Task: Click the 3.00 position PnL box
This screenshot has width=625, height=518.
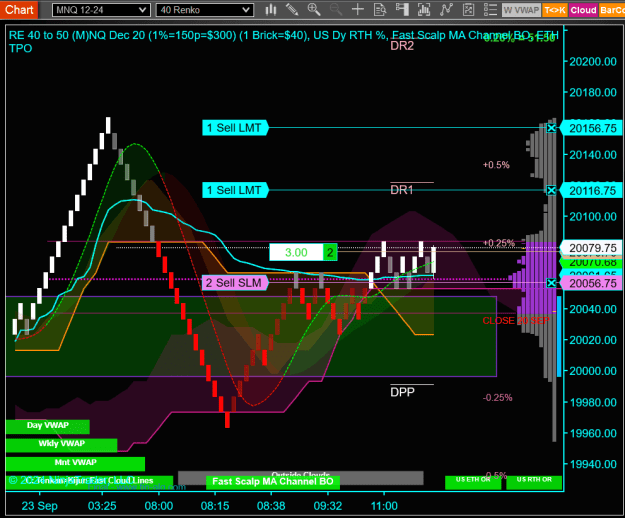Action: [x=296, y=252]
